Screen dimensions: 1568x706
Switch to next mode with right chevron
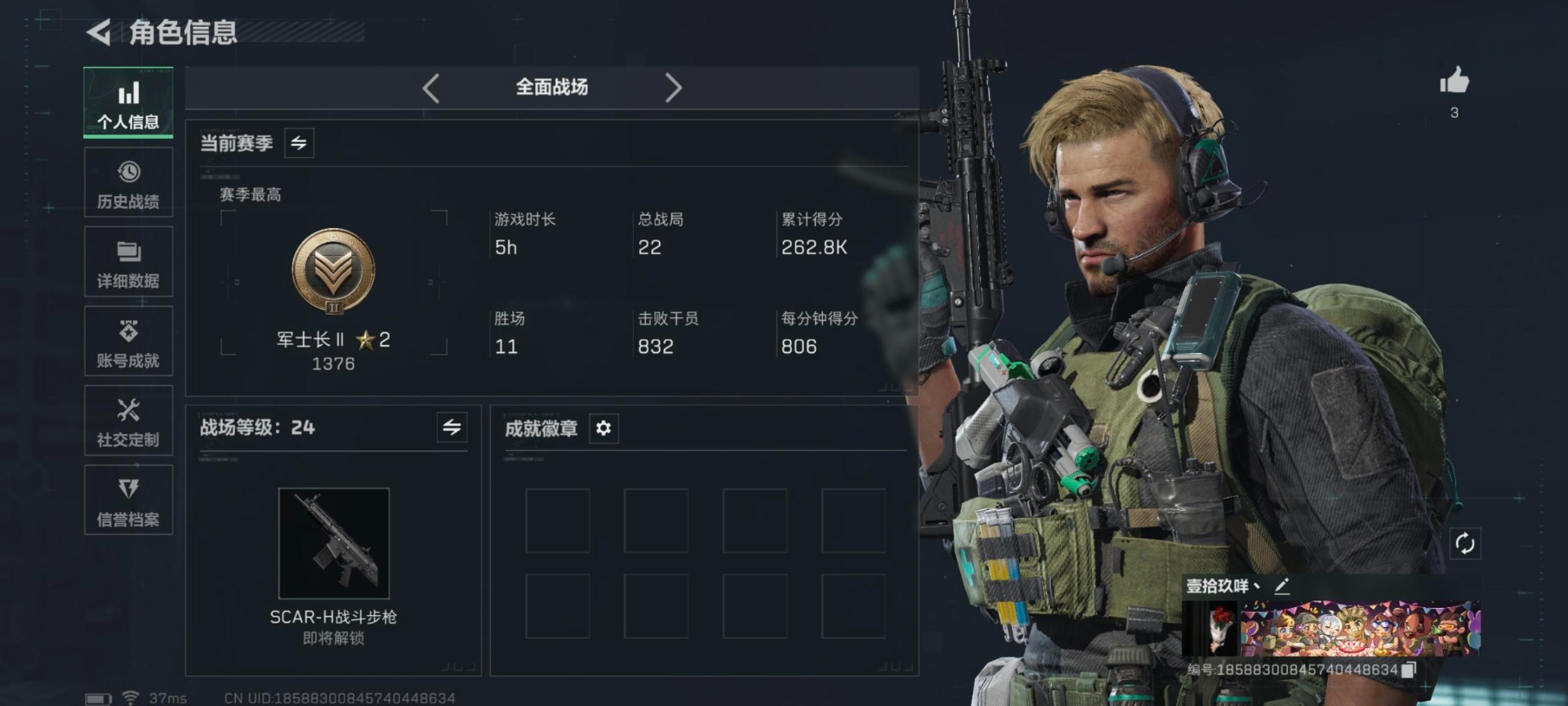point(673,87)
